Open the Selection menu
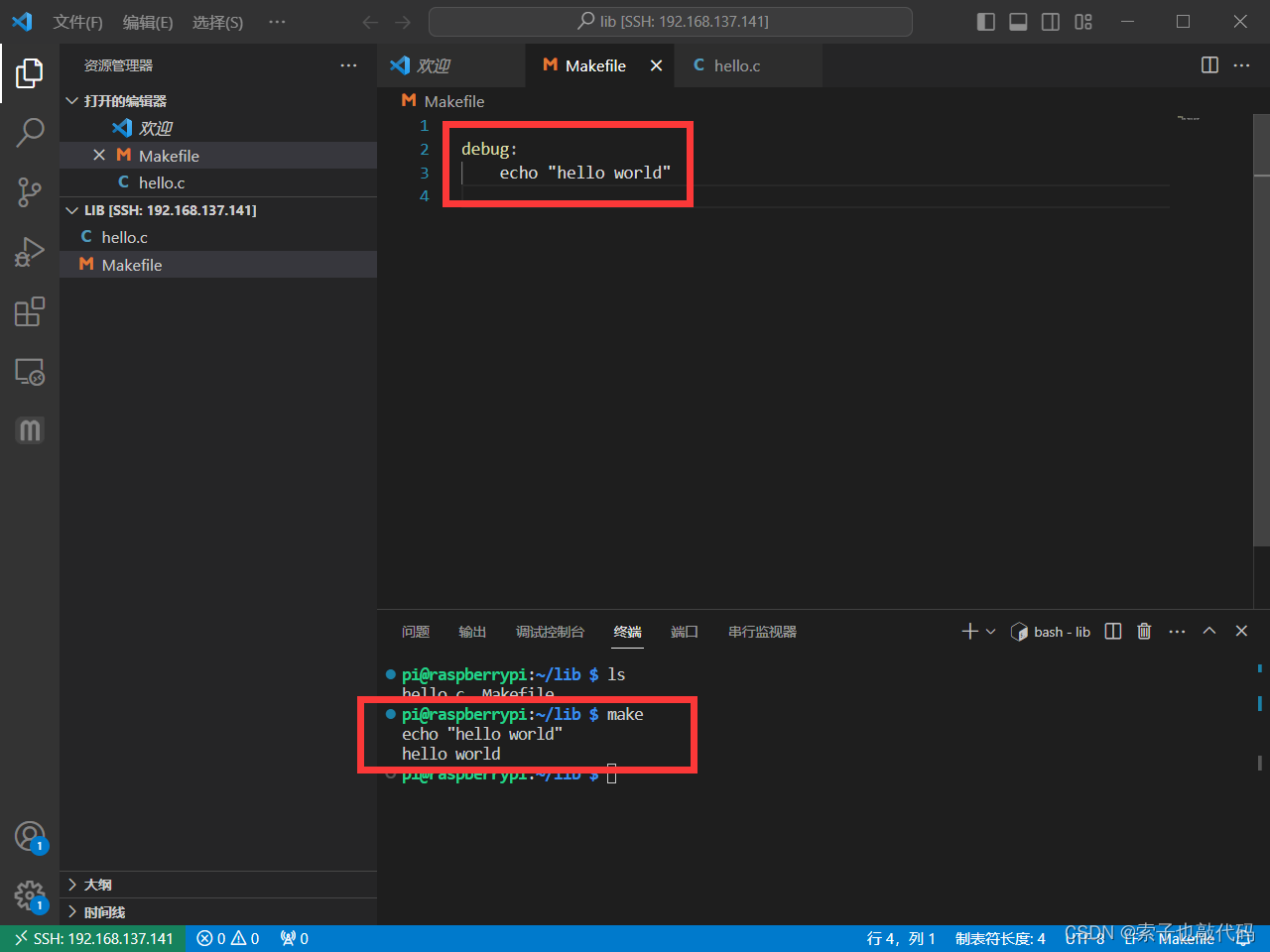The width and height of the screenshot is (1270, 952). [x=217, y=22]
